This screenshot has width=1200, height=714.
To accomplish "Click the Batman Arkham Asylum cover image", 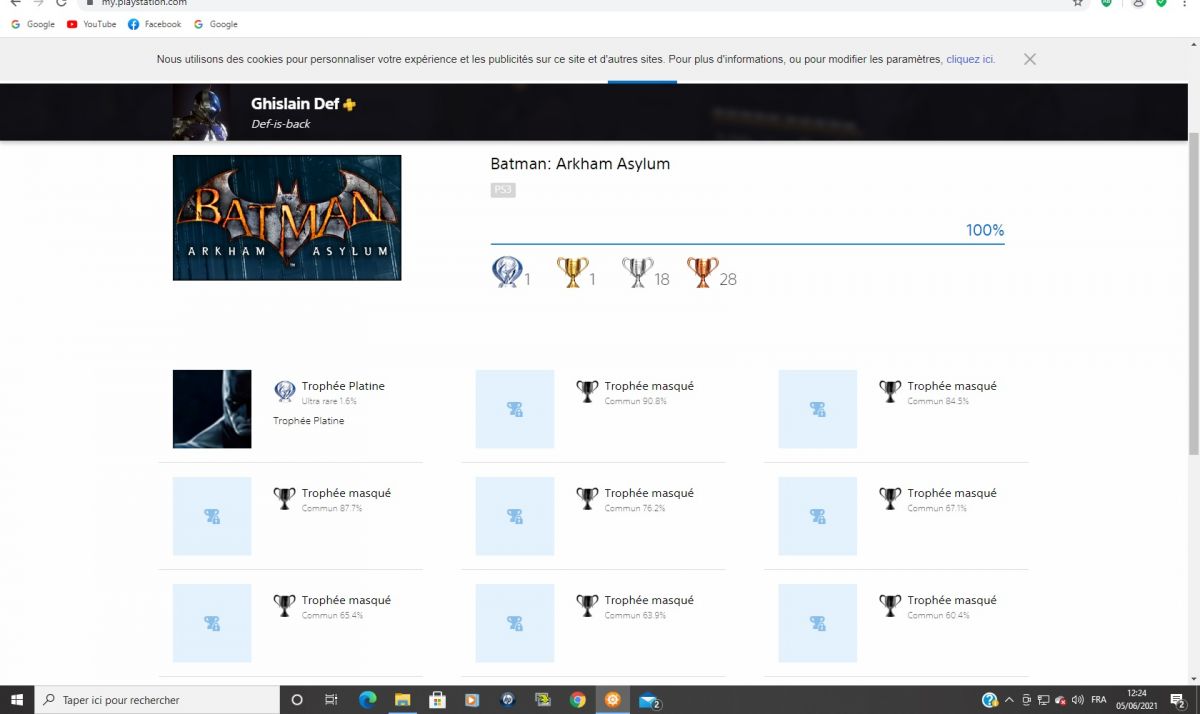I will coord(287,218).
